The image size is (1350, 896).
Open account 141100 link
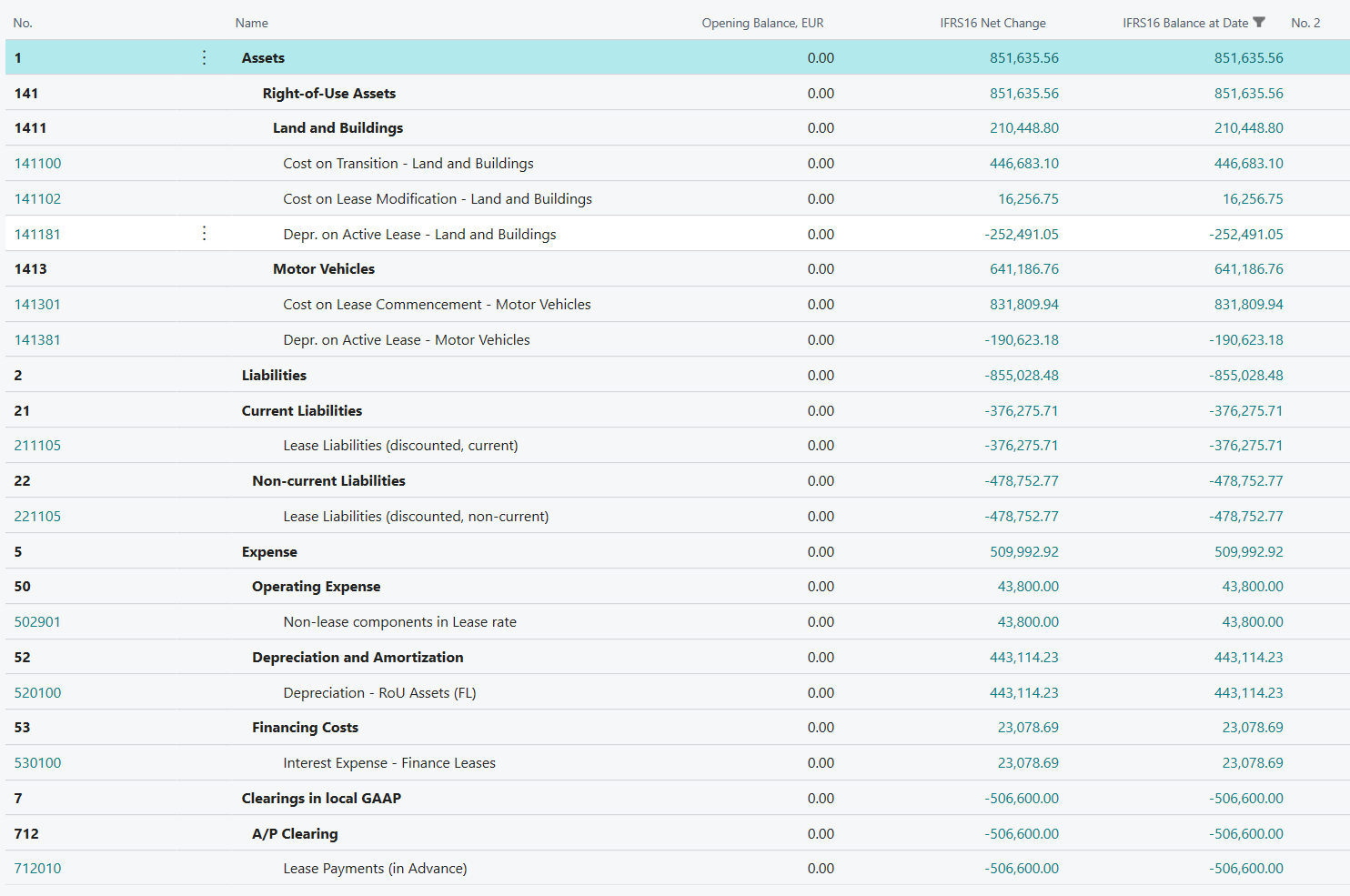(38, 164)
